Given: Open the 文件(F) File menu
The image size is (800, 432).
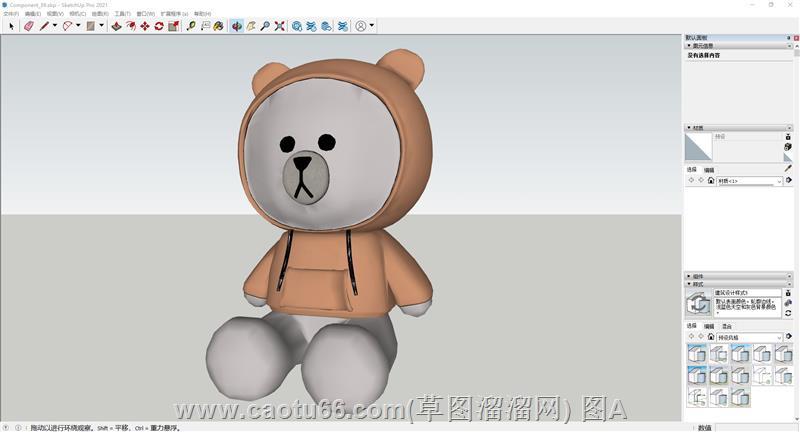Looking at the screenshot, I should (x=10, y=14).
